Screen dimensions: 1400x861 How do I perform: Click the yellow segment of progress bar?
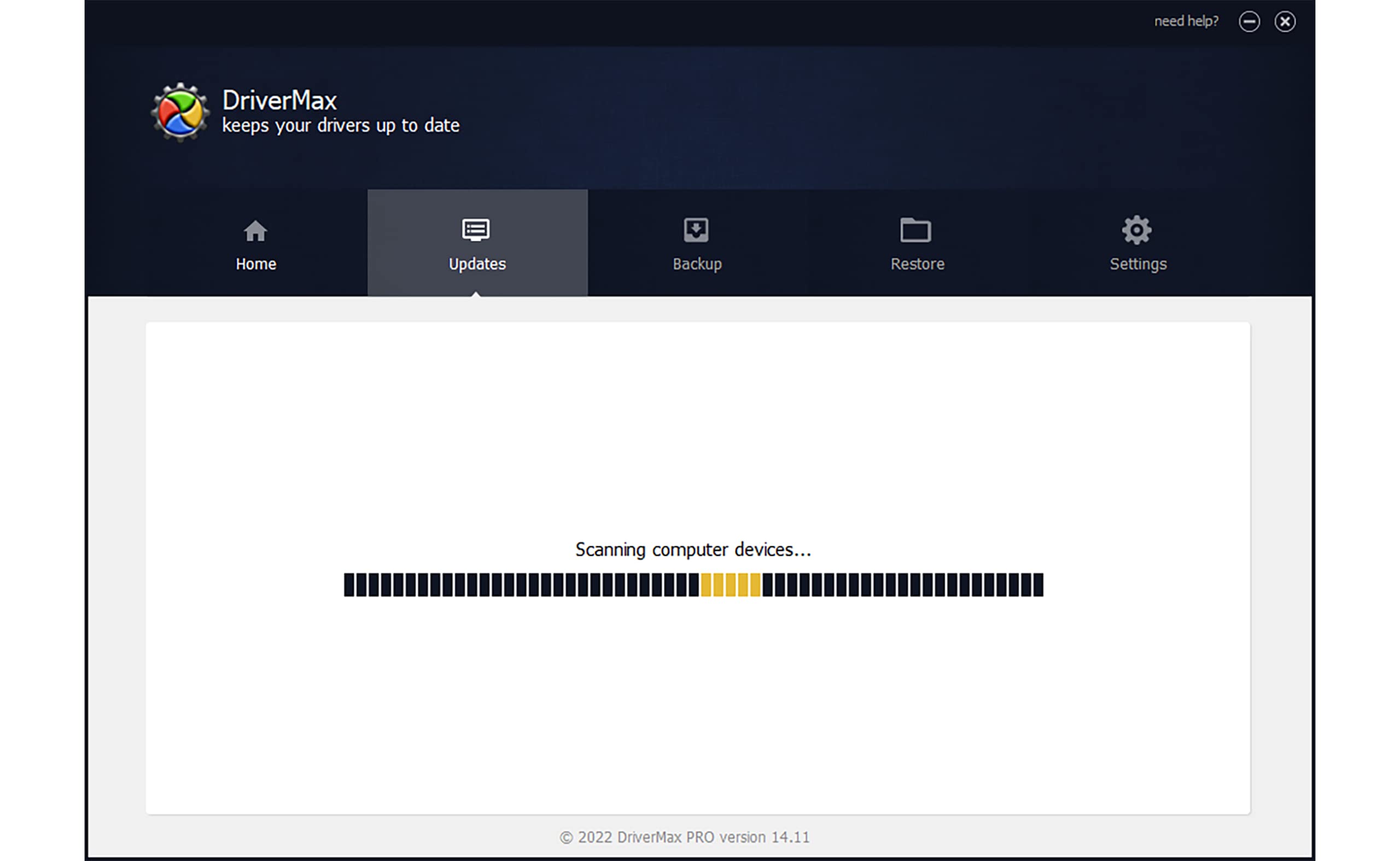coord(730,585)
